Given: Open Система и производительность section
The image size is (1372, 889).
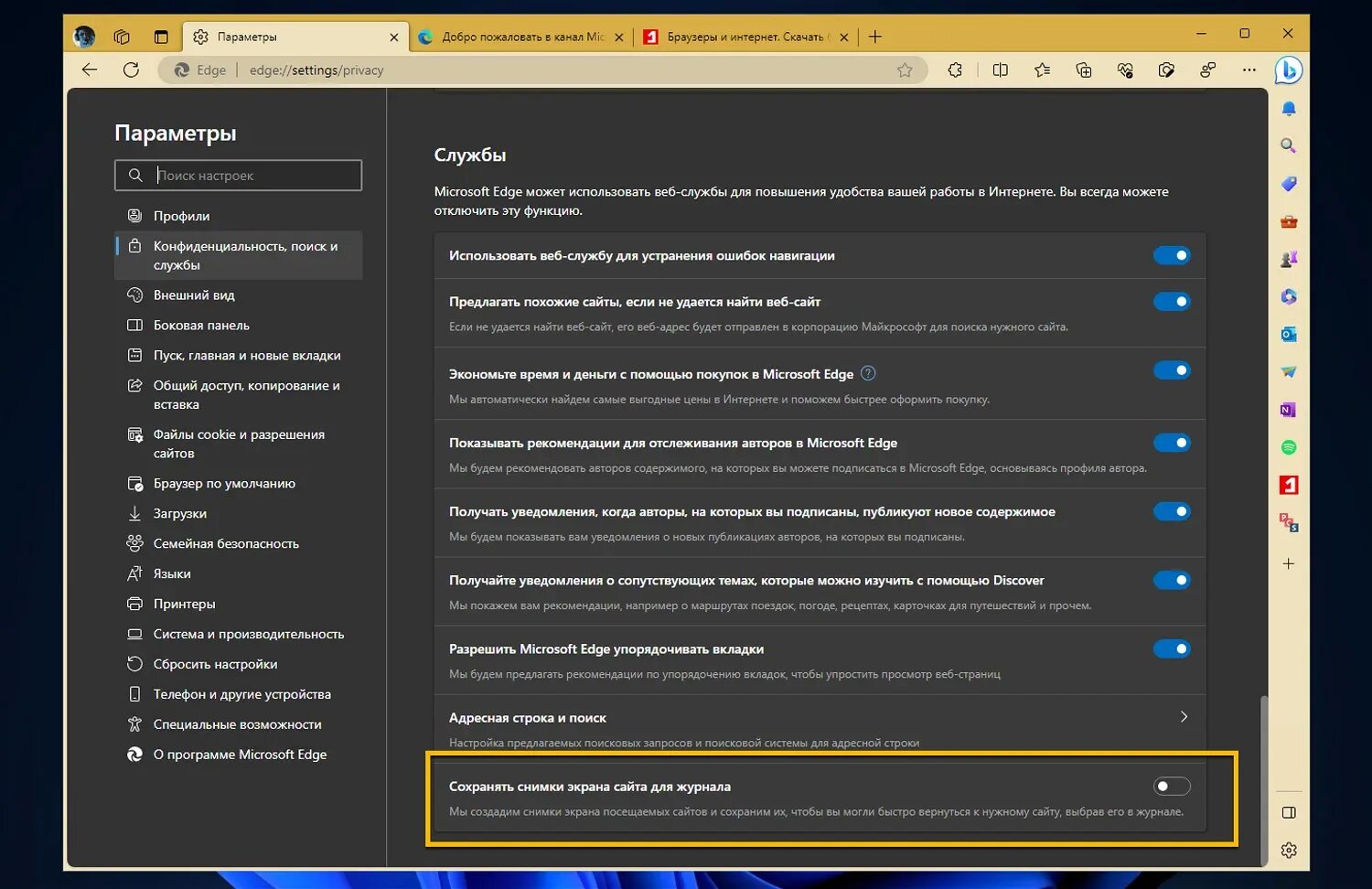Looking at the screenshot, I should pyautogui.click(x=239, y=634).
